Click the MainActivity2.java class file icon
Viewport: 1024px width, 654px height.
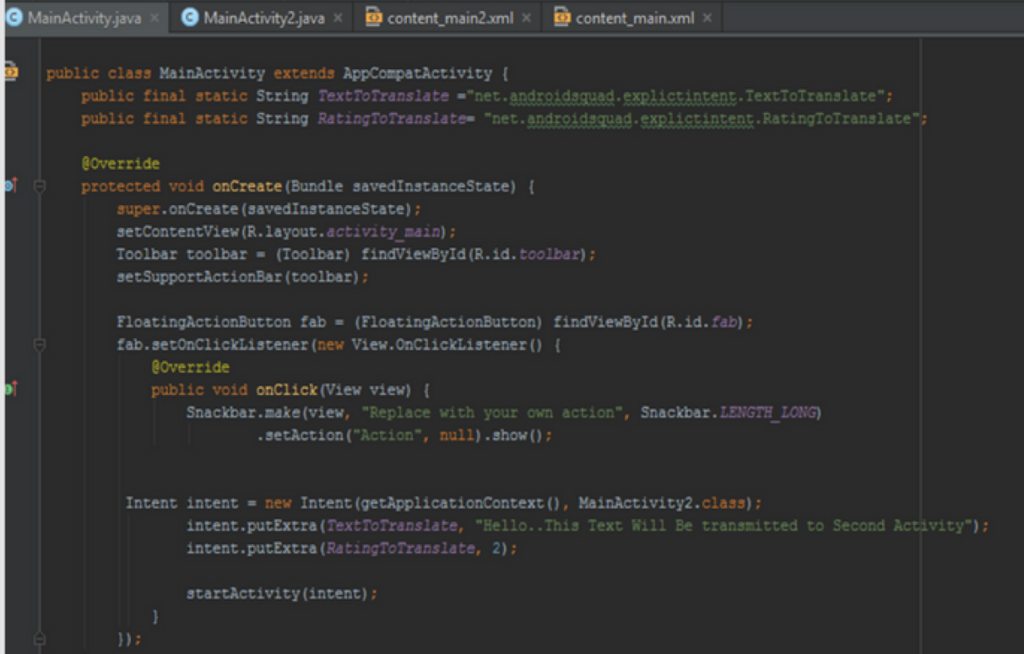coord(190,18)
